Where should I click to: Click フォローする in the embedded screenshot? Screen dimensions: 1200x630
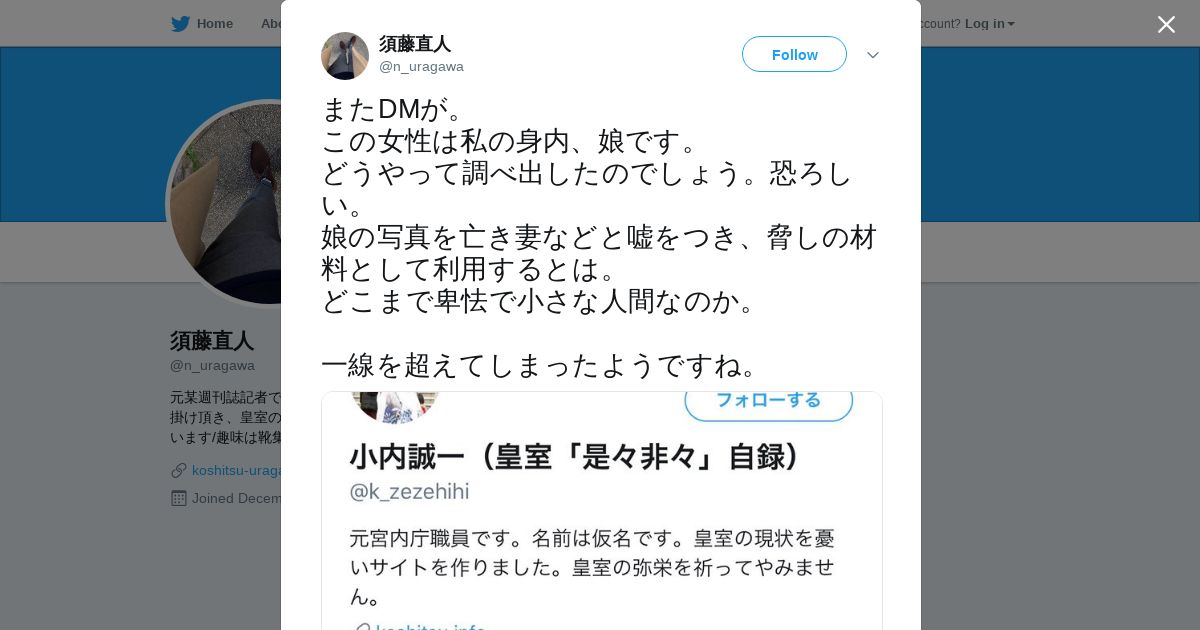(x=768, y=401)
